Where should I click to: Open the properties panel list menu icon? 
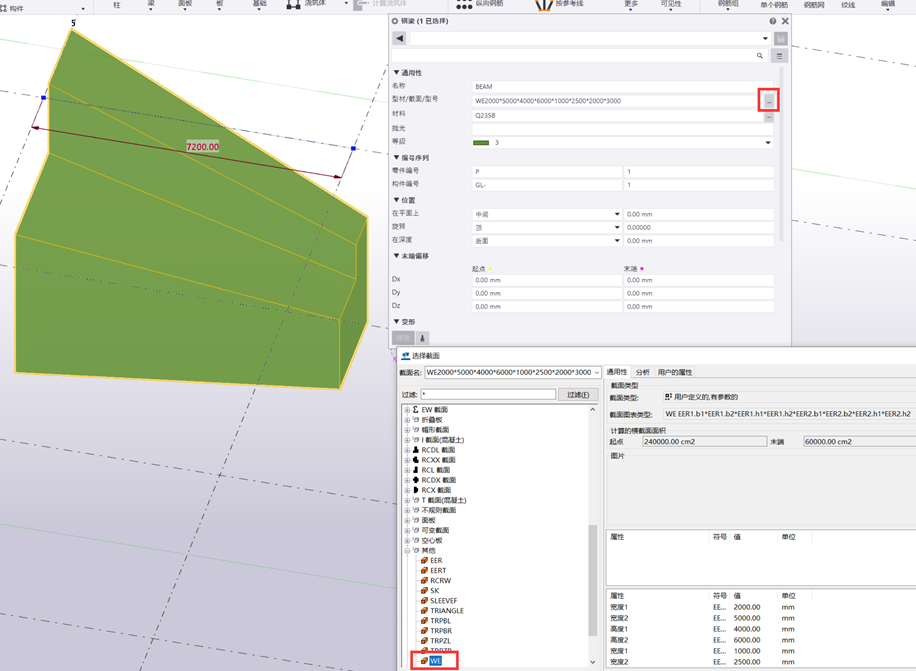[x=779, y=56]
